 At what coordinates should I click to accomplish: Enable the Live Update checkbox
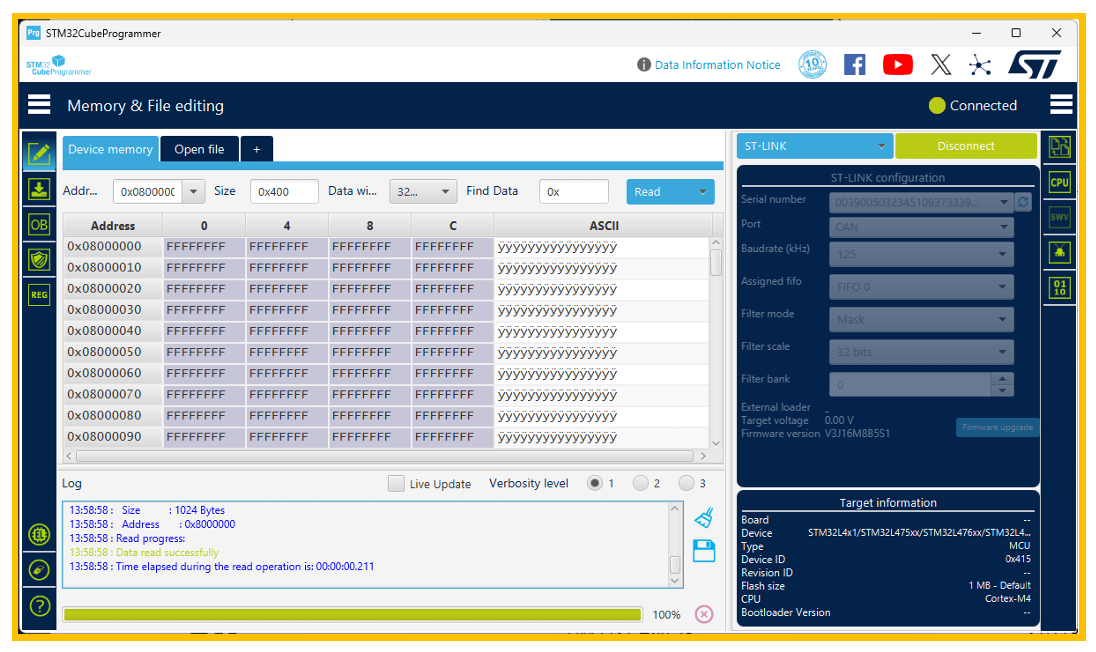tap(396, 484)
